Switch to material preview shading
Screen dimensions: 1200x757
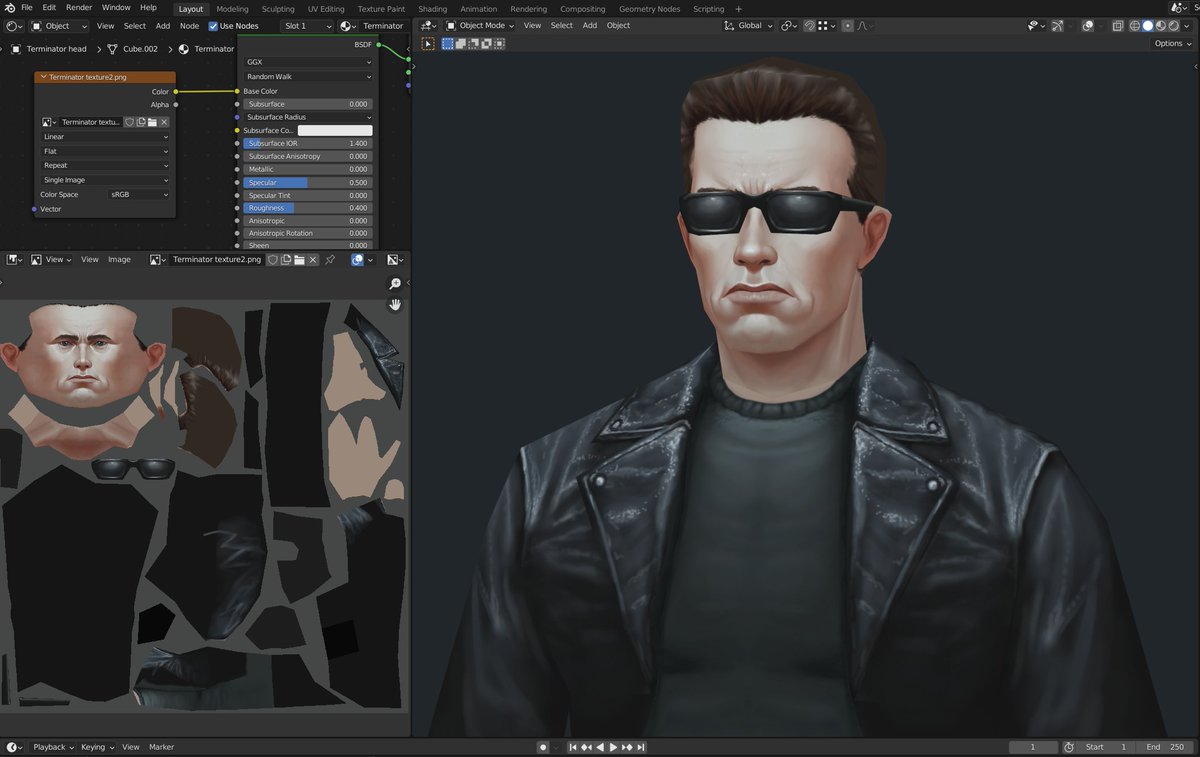[x=1160, y=26]
